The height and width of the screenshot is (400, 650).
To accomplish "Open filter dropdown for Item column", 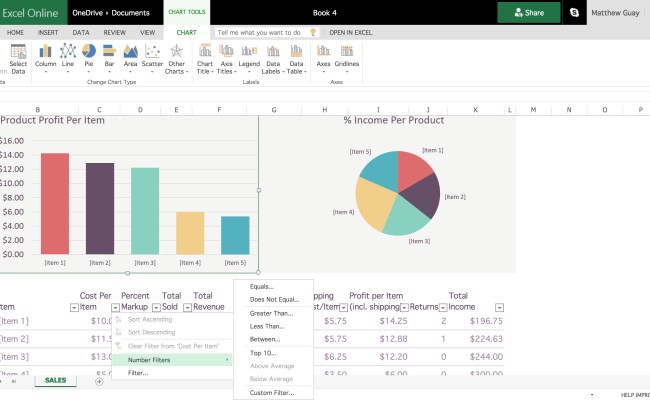I will (x=74, y=308).
